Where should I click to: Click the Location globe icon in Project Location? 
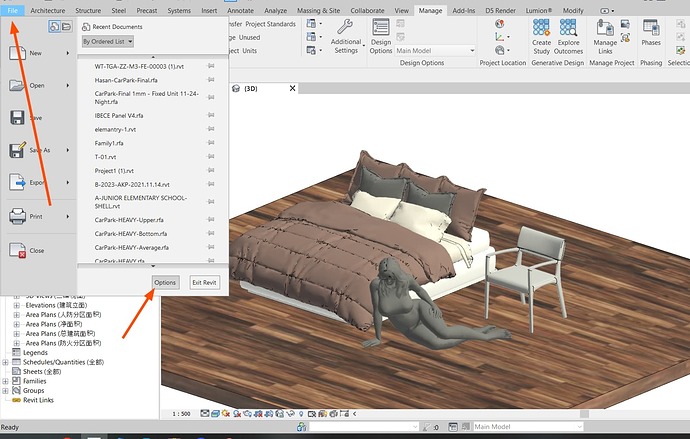click(499, 24)
